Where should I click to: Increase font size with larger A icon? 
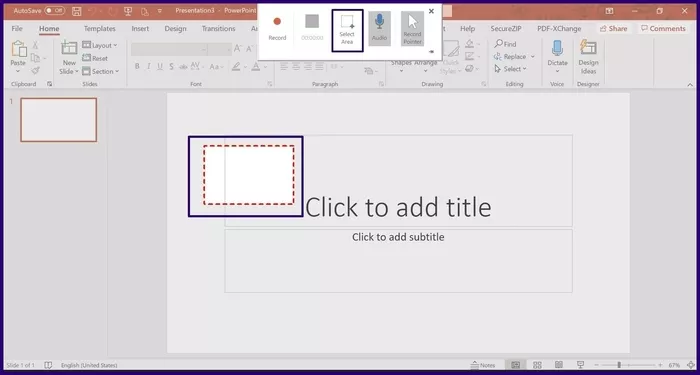[238, 49]
